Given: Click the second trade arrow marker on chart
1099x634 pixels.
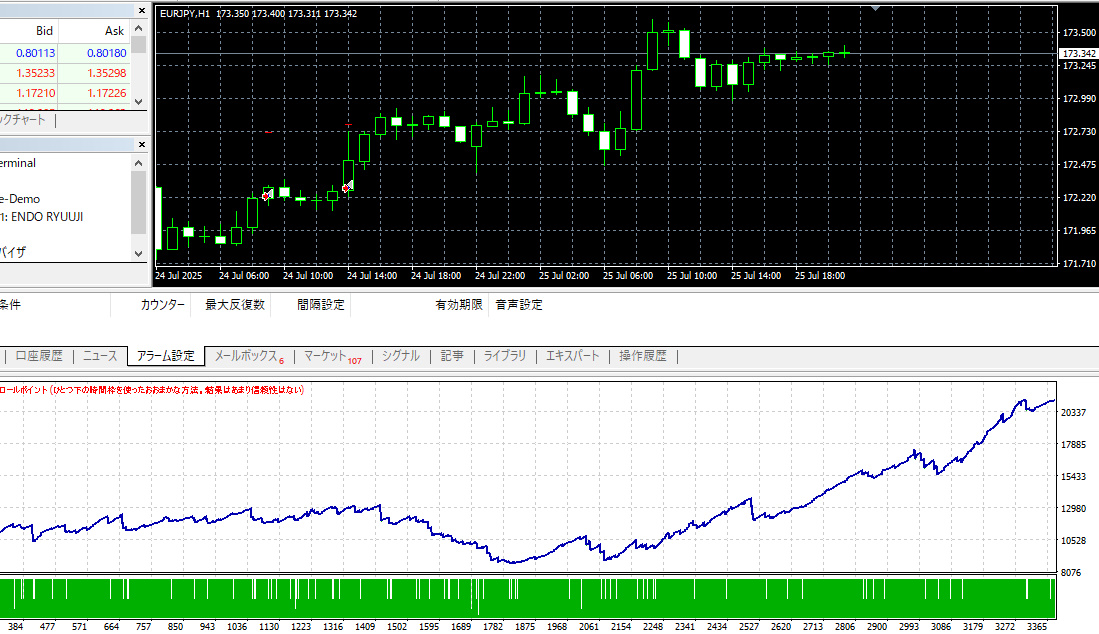Looking at the screenshot, I should (x=347, y=187).
